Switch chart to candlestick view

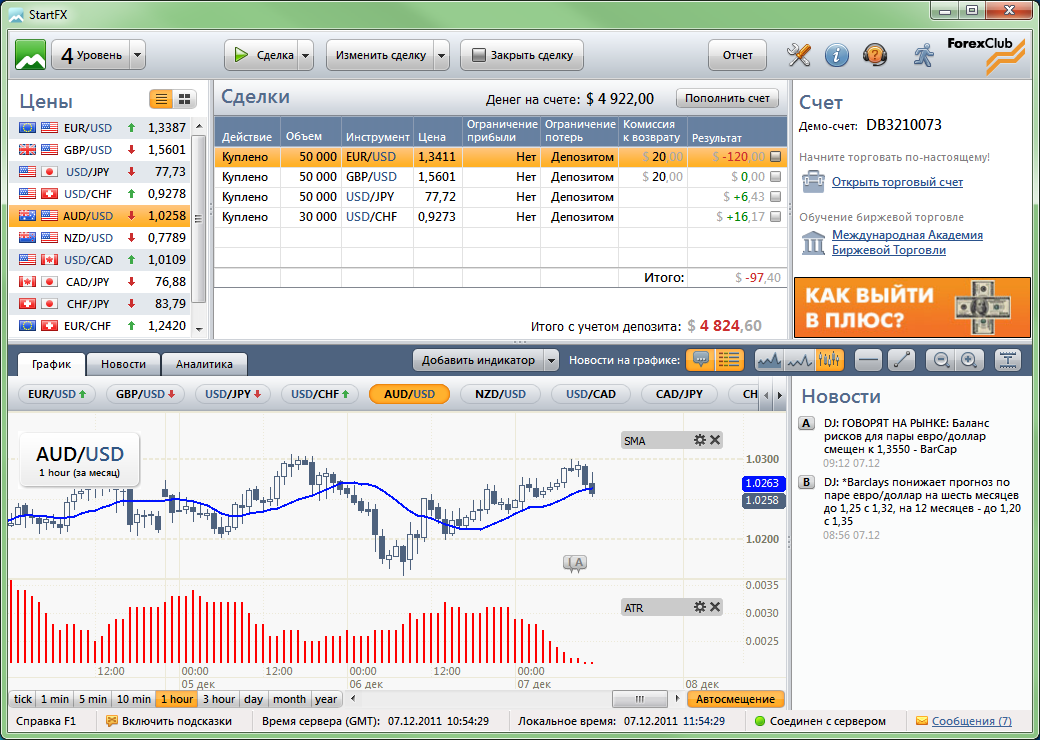tap(830, 360)
